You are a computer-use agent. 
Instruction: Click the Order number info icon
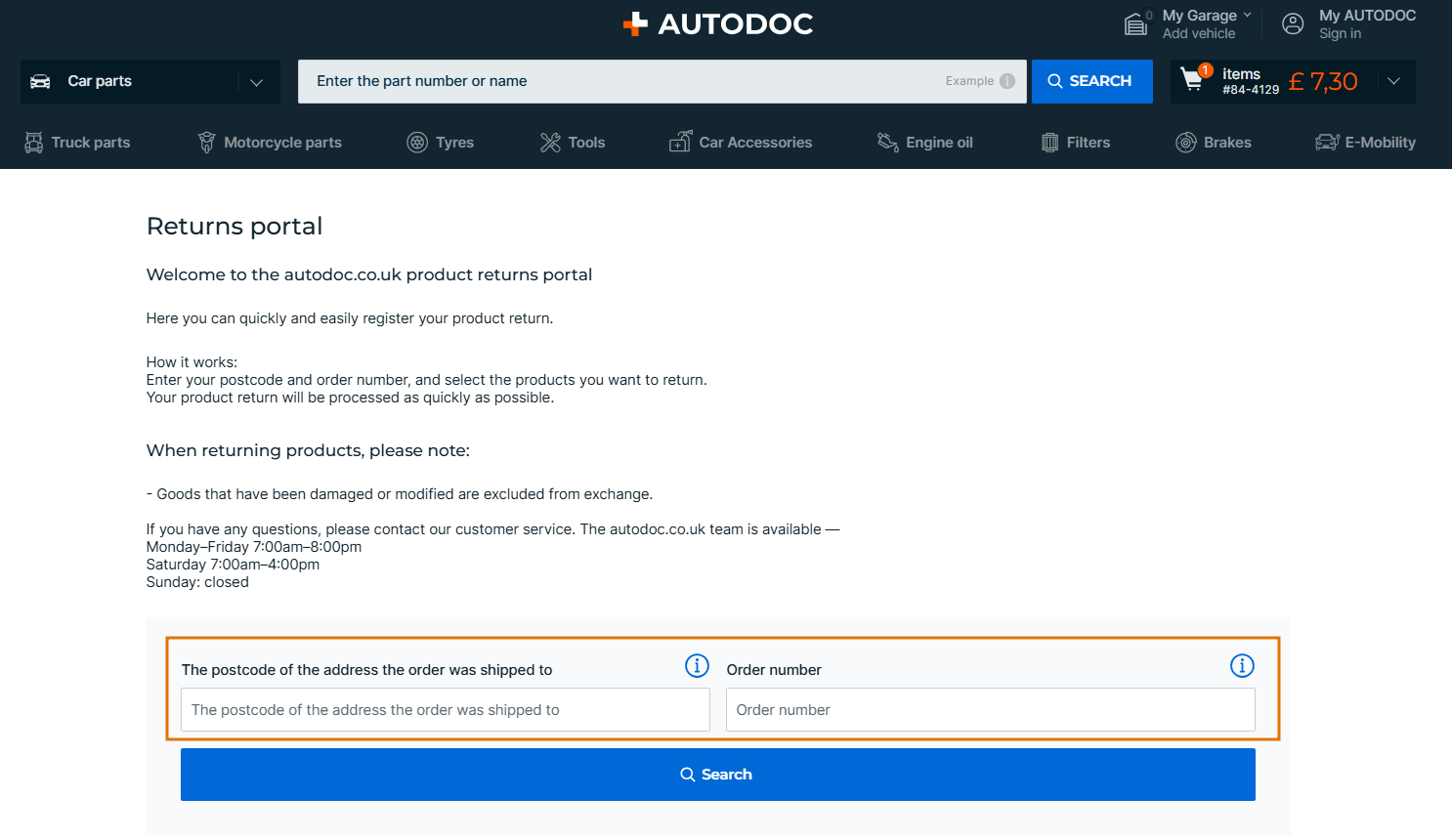(x=1242, y=666)
